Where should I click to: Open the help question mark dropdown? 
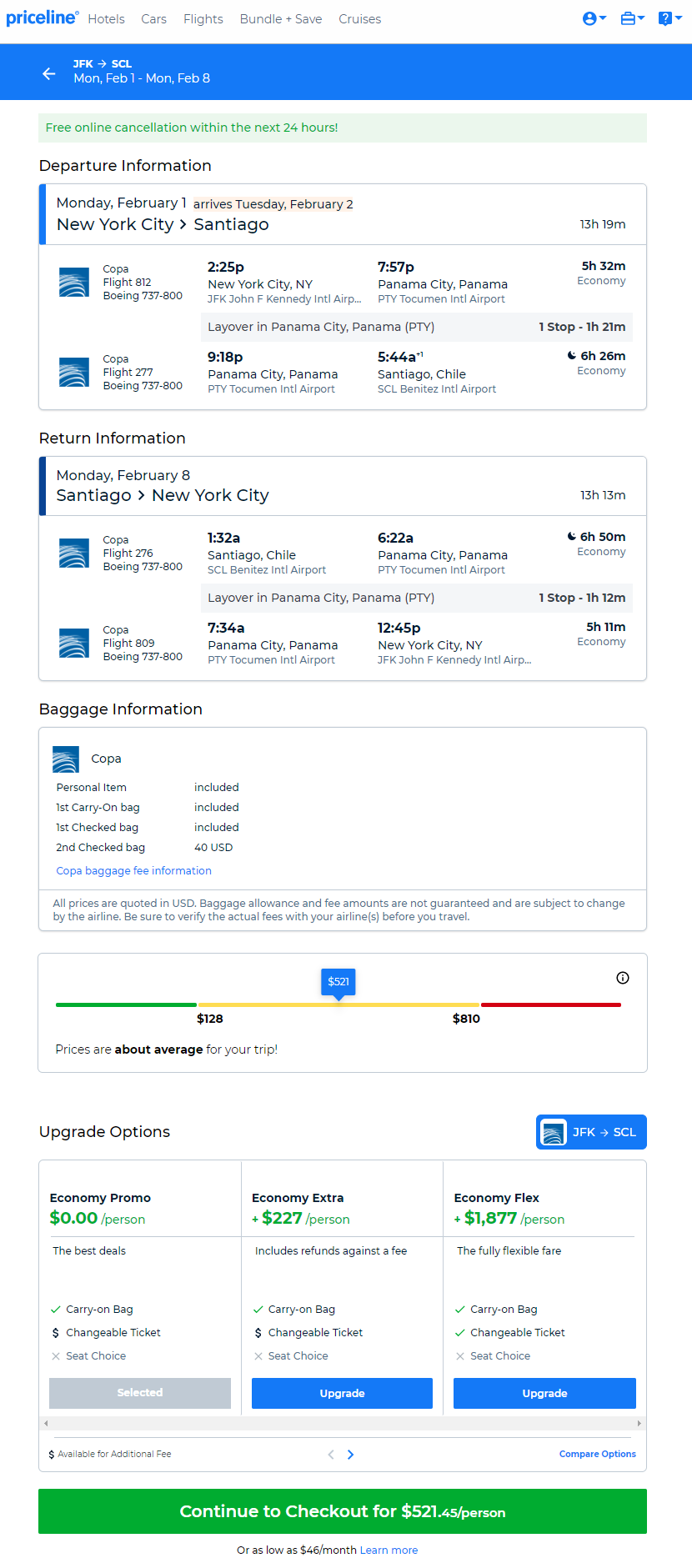tap(669, 18)
